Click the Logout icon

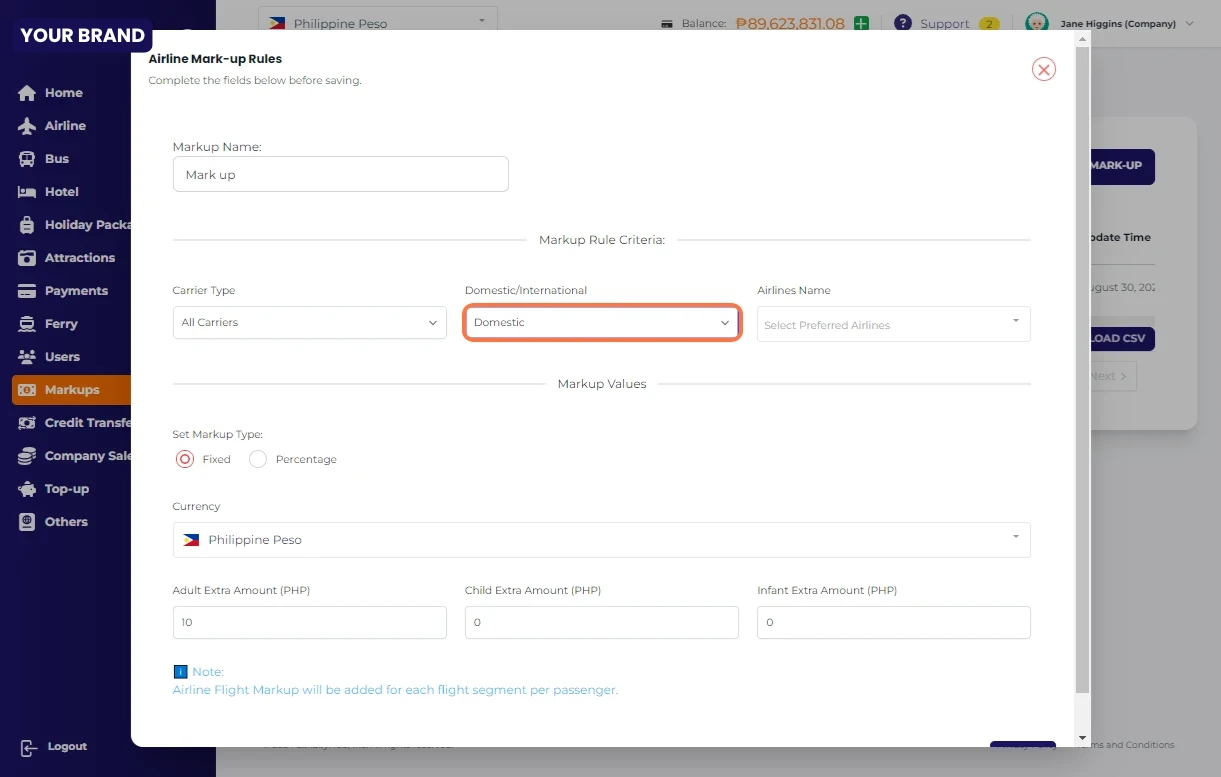click(28, 747)
